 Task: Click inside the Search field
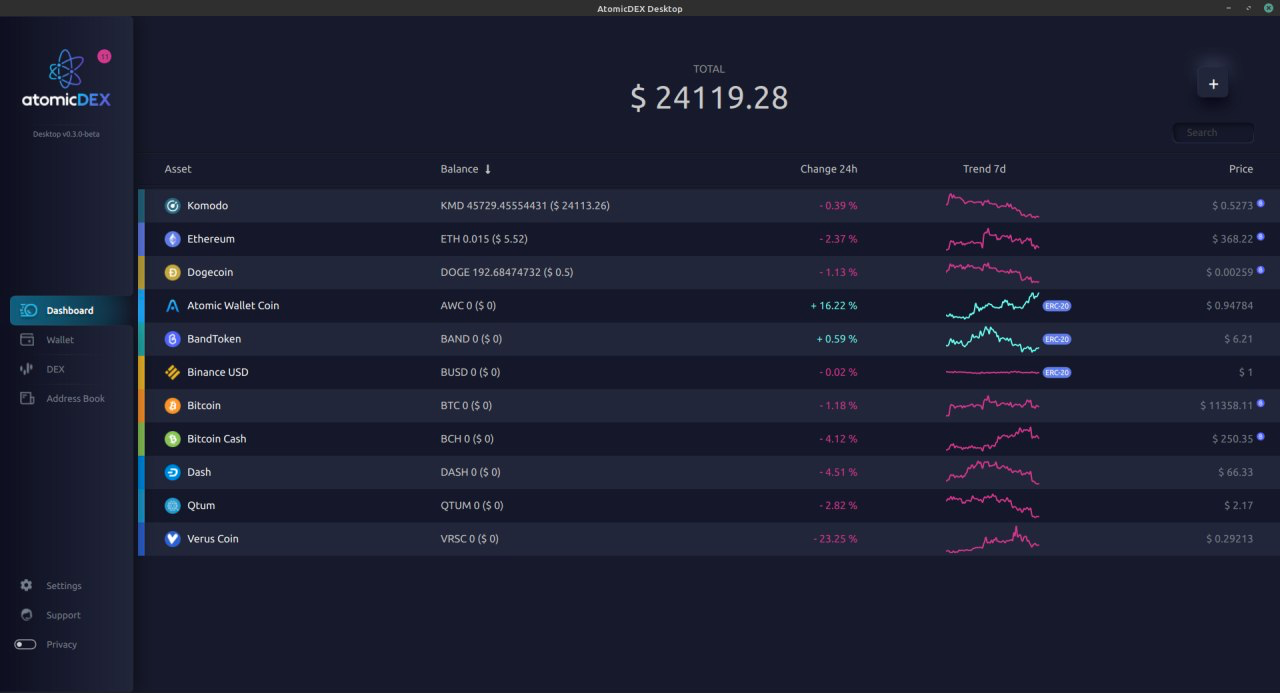[x=1212, y=132]
